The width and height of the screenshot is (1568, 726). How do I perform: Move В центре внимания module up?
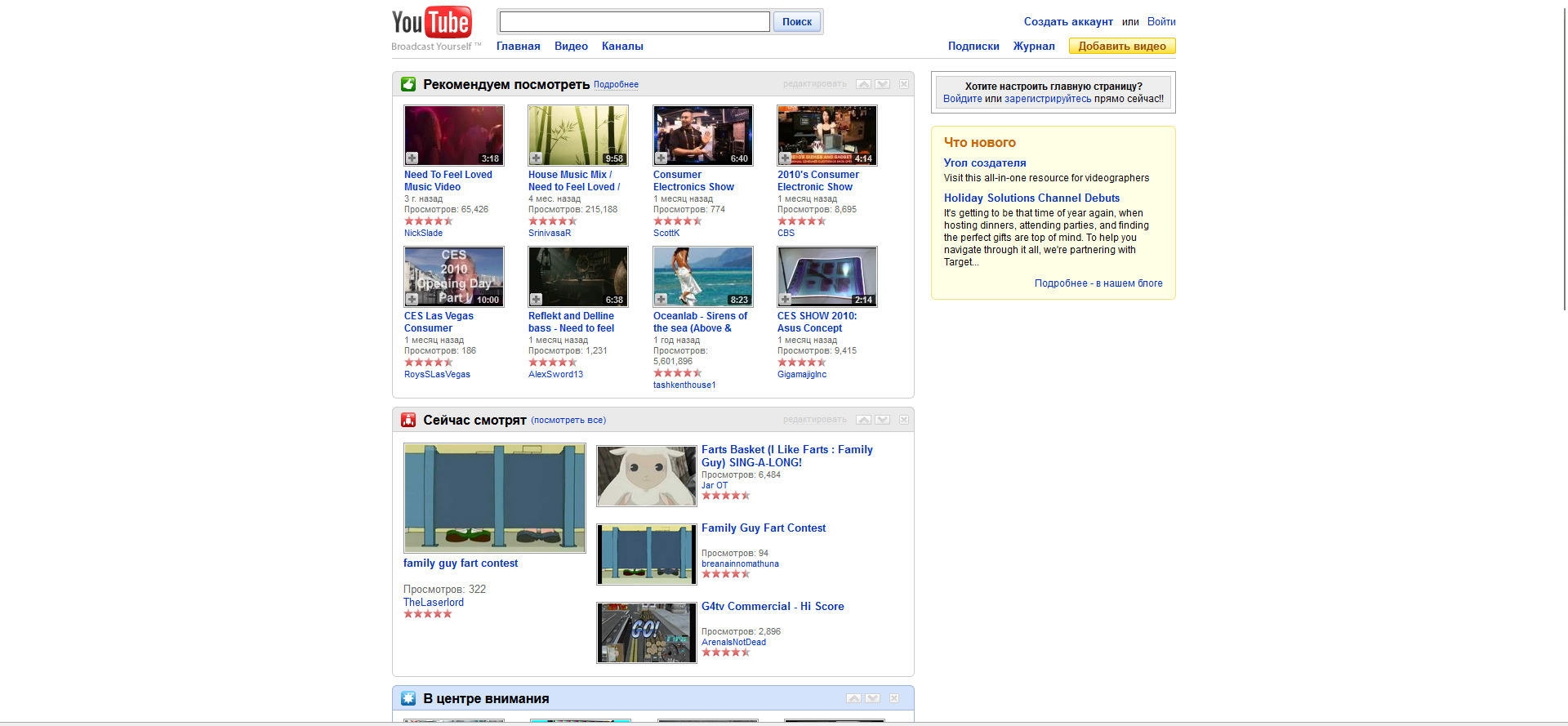(853, 698)
